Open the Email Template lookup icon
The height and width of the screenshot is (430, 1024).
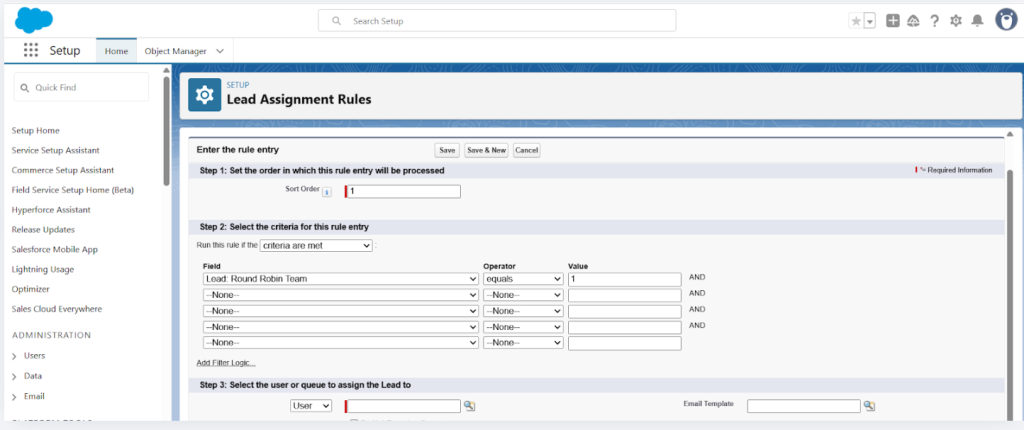(x=869, y=406)
